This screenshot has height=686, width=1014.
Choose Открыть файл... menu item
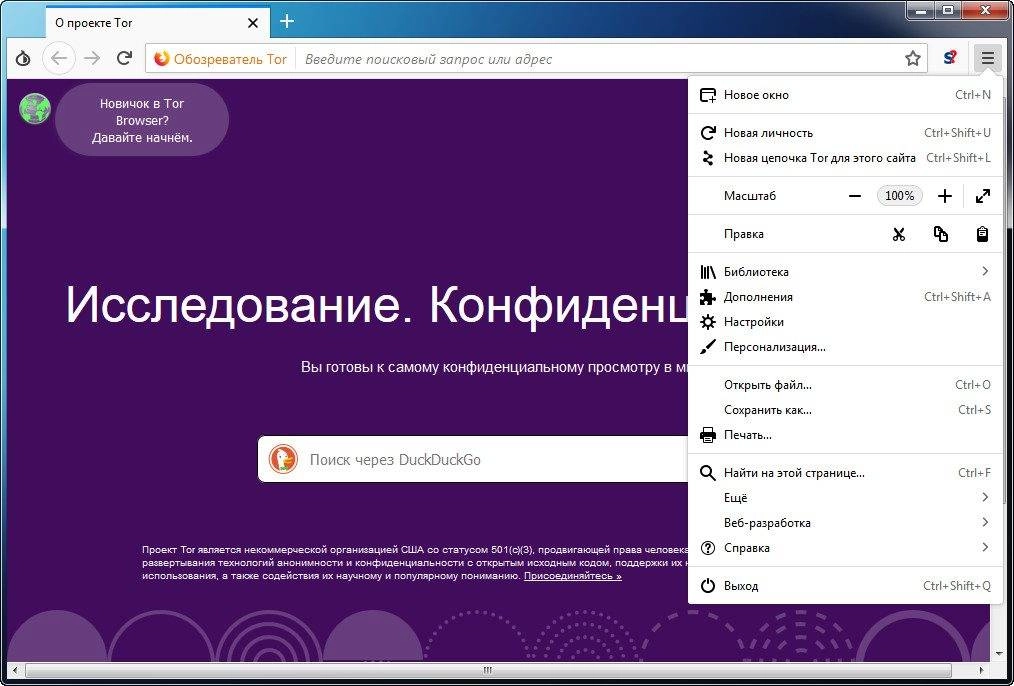(845, 385)
